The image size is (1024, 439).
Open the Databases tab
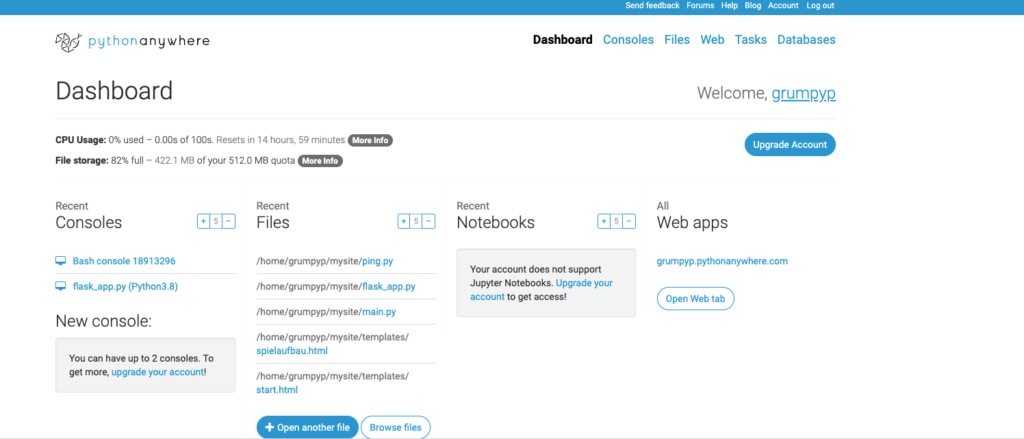pyautogui.click(x=806, y=40)
